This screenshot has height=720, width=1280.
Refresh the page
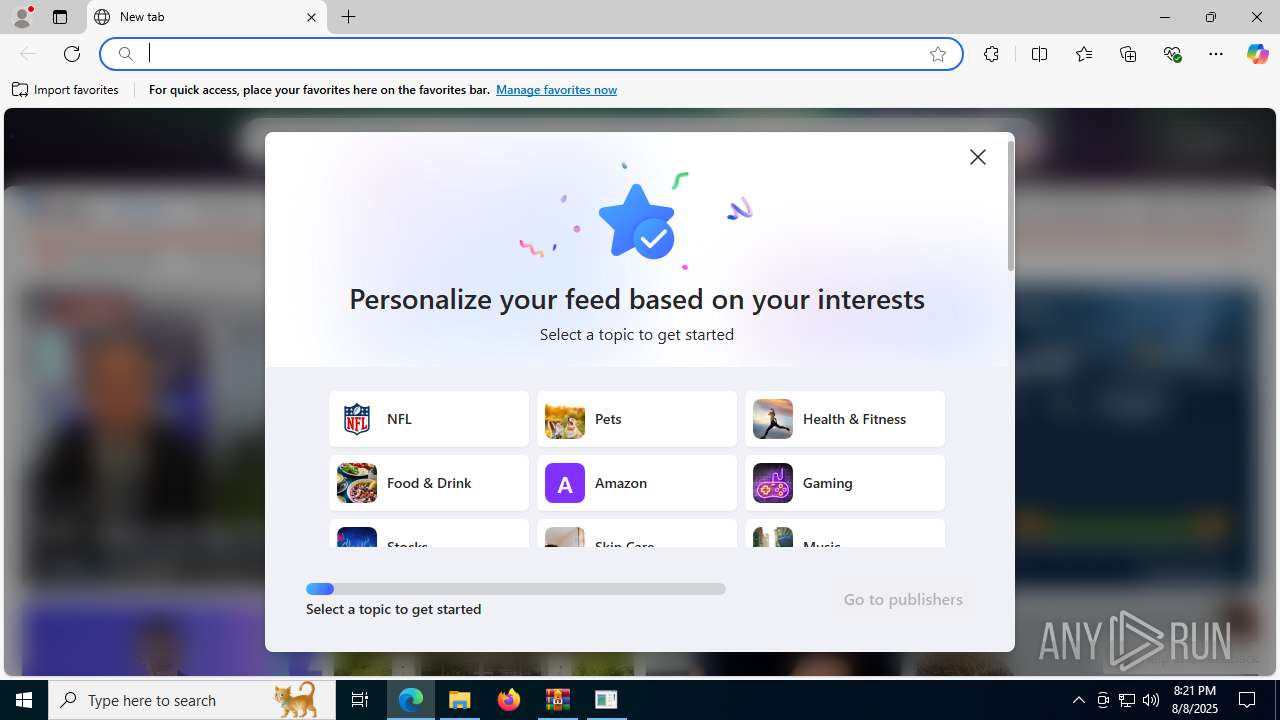[x=72, y=54]
